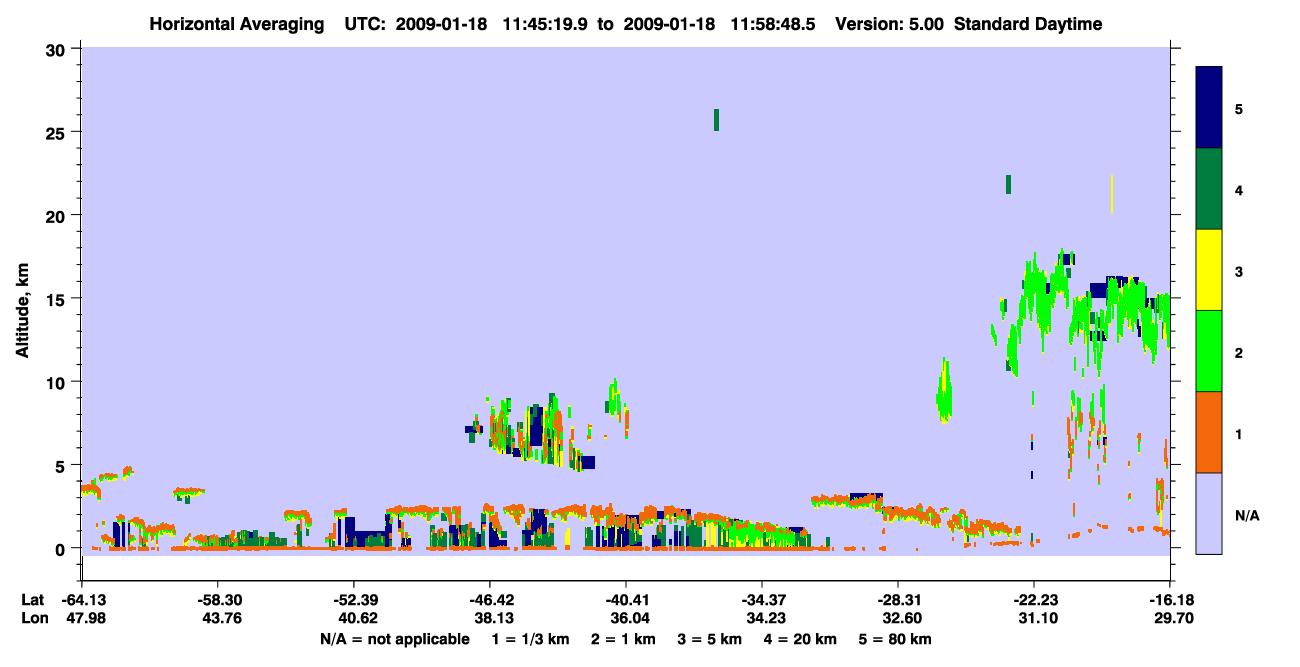1300x667 pixels.
Task: Click the altitude tick label '10'
Action: pos(58,382)
